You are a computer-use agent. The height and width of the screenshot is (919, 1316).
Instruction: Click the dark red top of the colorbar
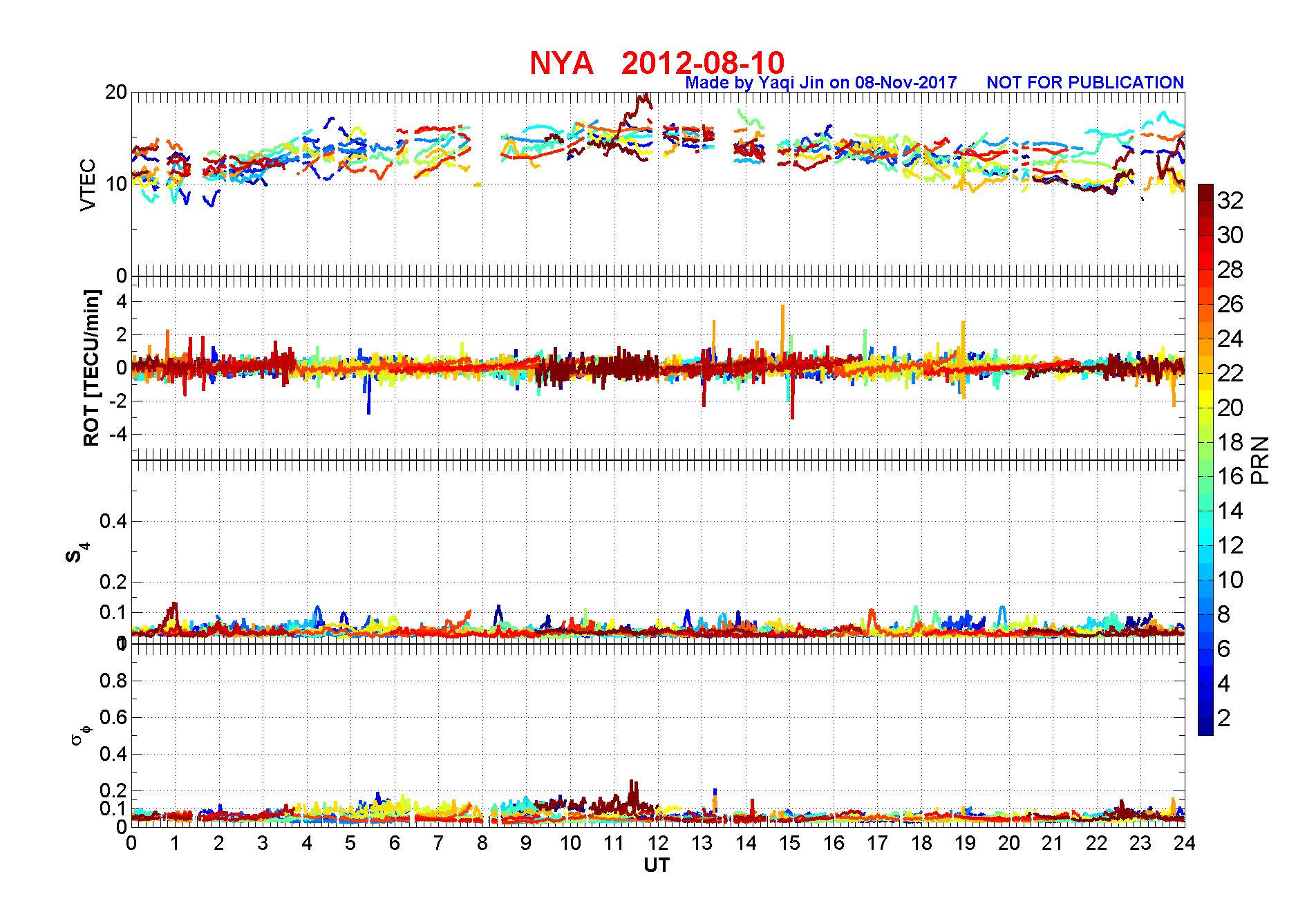click(1205, 193)
